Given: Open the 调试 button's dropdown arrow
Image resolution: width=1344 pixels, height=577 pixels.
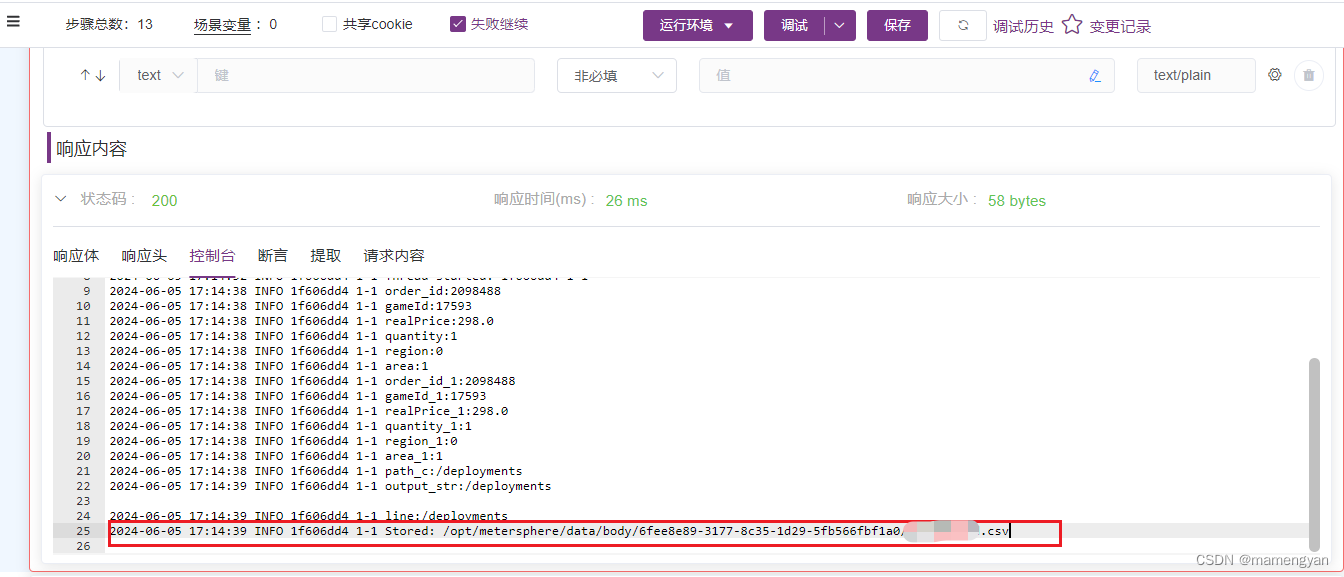Looking at the screenshot, I should point(838,26).
